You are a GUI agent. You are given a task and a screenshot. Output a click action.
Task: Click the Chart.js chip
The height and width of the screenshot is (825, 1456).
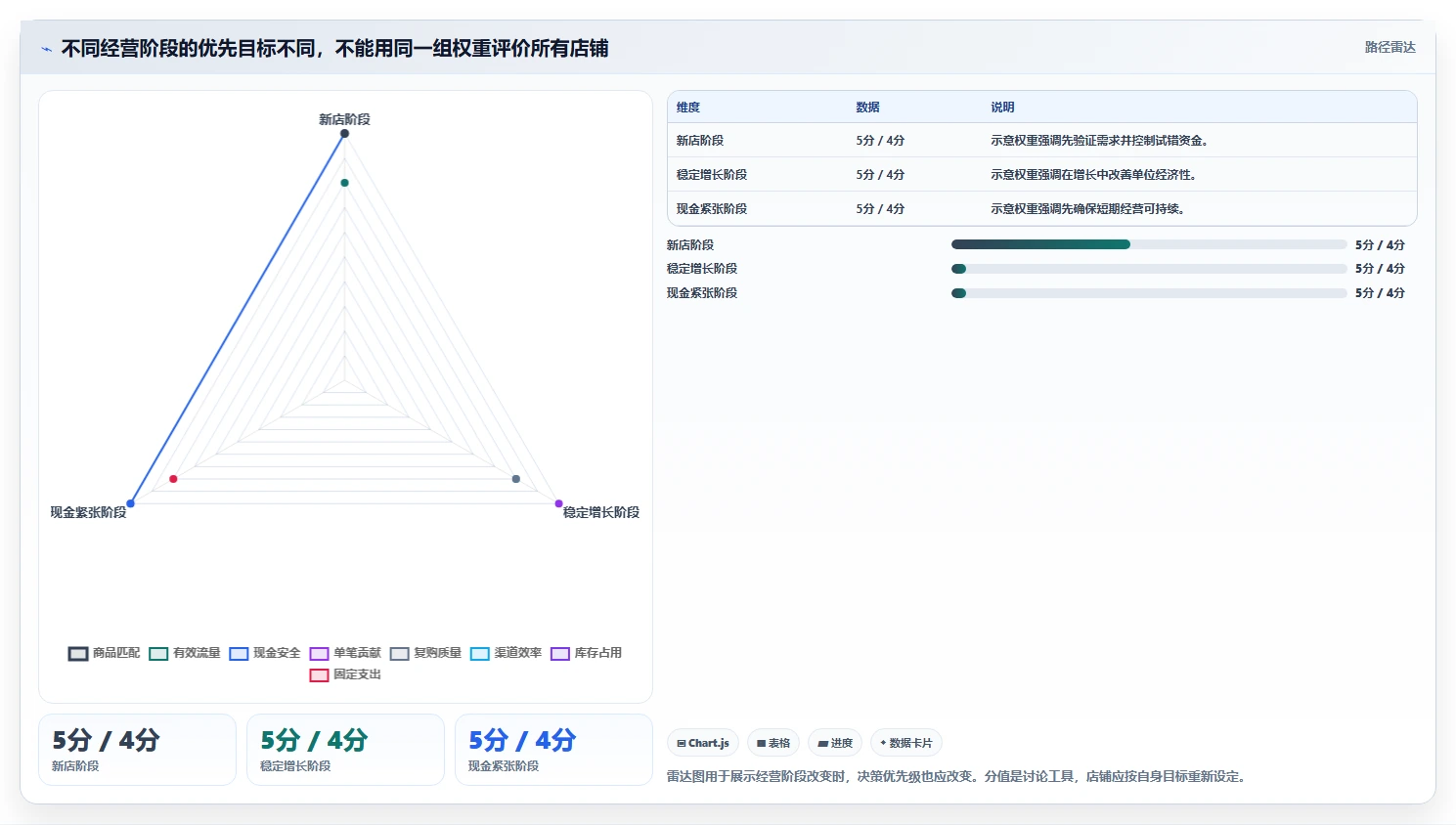(703, 743)
